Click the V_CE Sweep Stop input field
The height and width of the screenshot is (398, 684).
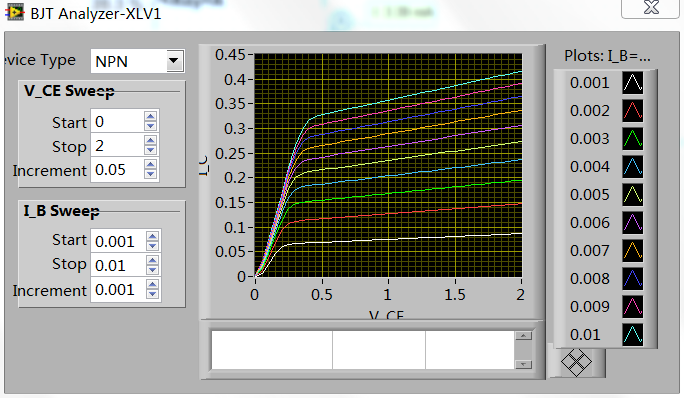(117, 145)
